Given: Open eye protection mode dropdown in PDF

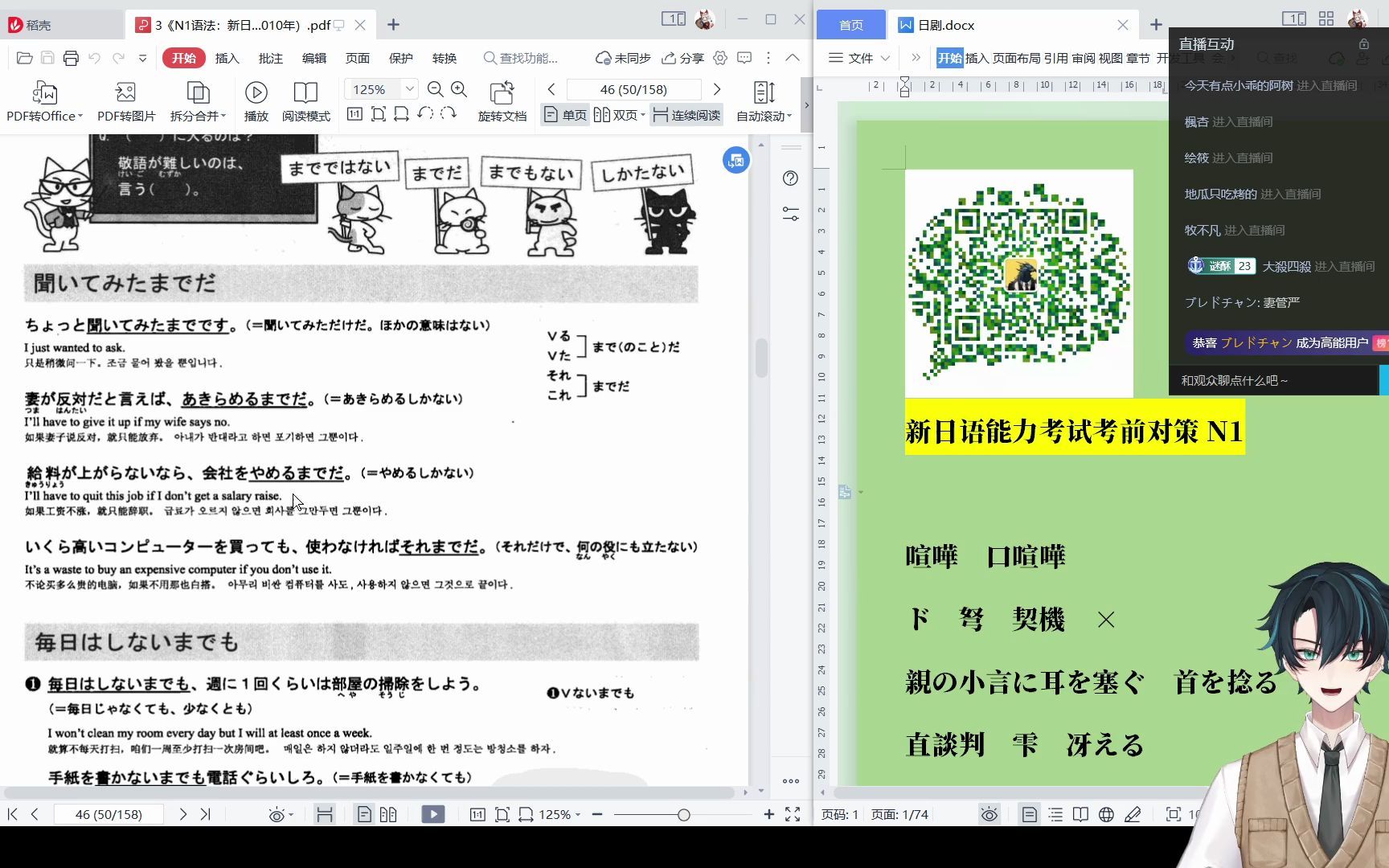Looking at the screenshot, I should coord(281,815).
